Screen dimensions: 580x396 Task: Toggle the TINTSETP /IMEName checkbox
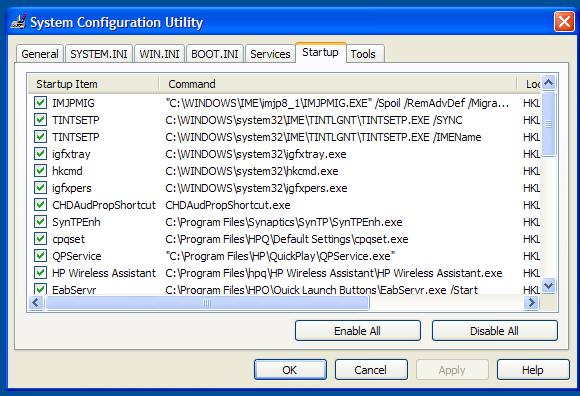pyautogui.click(x=40, y=136)
